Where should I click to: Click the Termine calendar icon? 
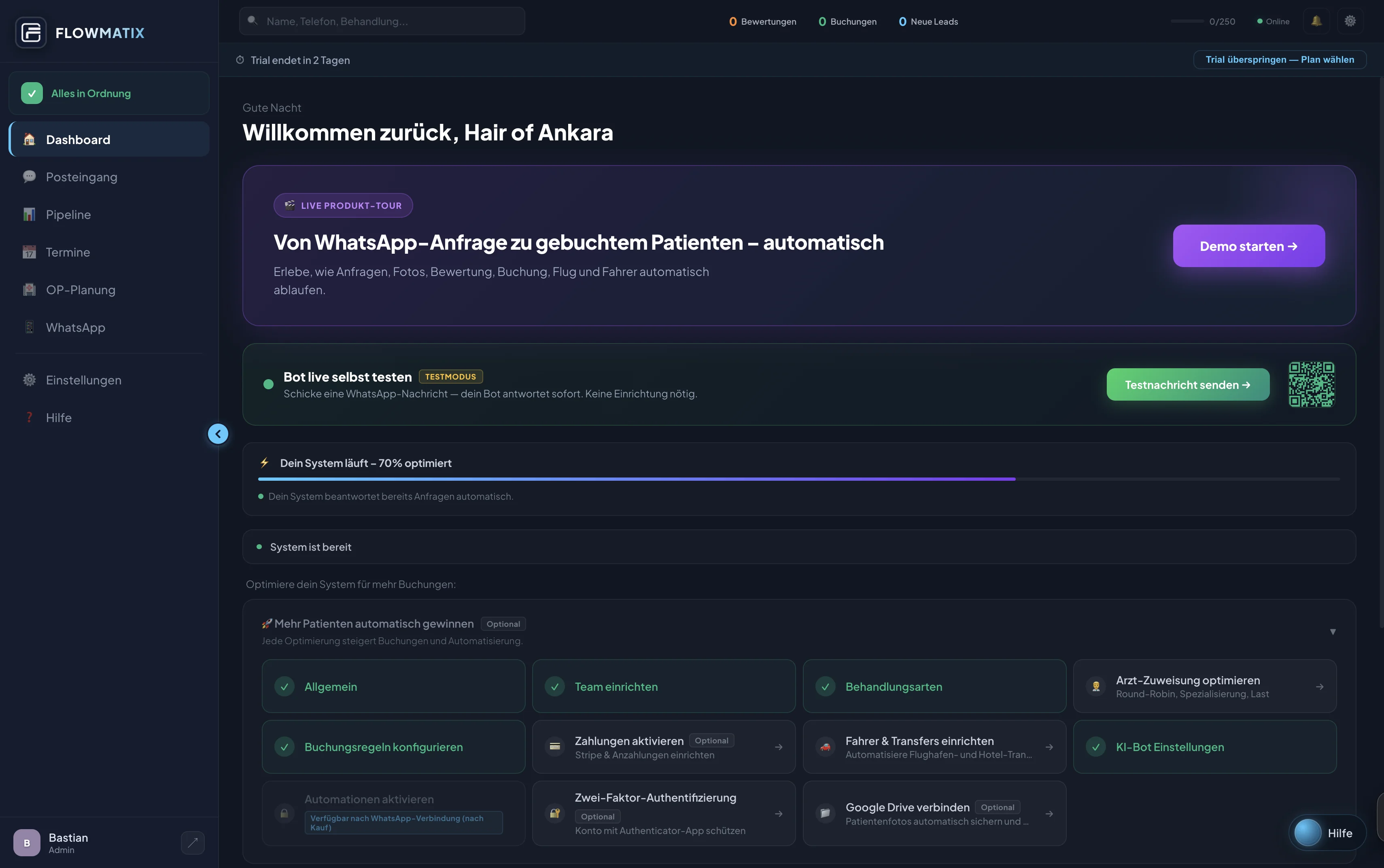click(29, 251)
